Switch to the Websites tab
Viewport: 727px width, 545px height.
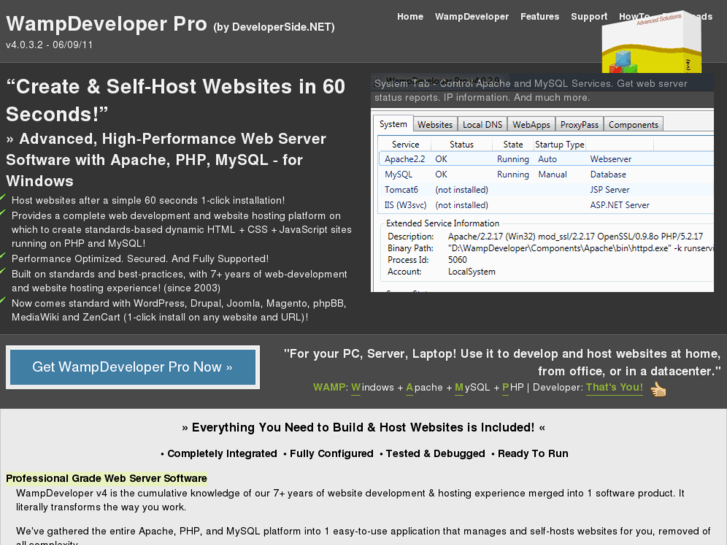pos(435,124)
